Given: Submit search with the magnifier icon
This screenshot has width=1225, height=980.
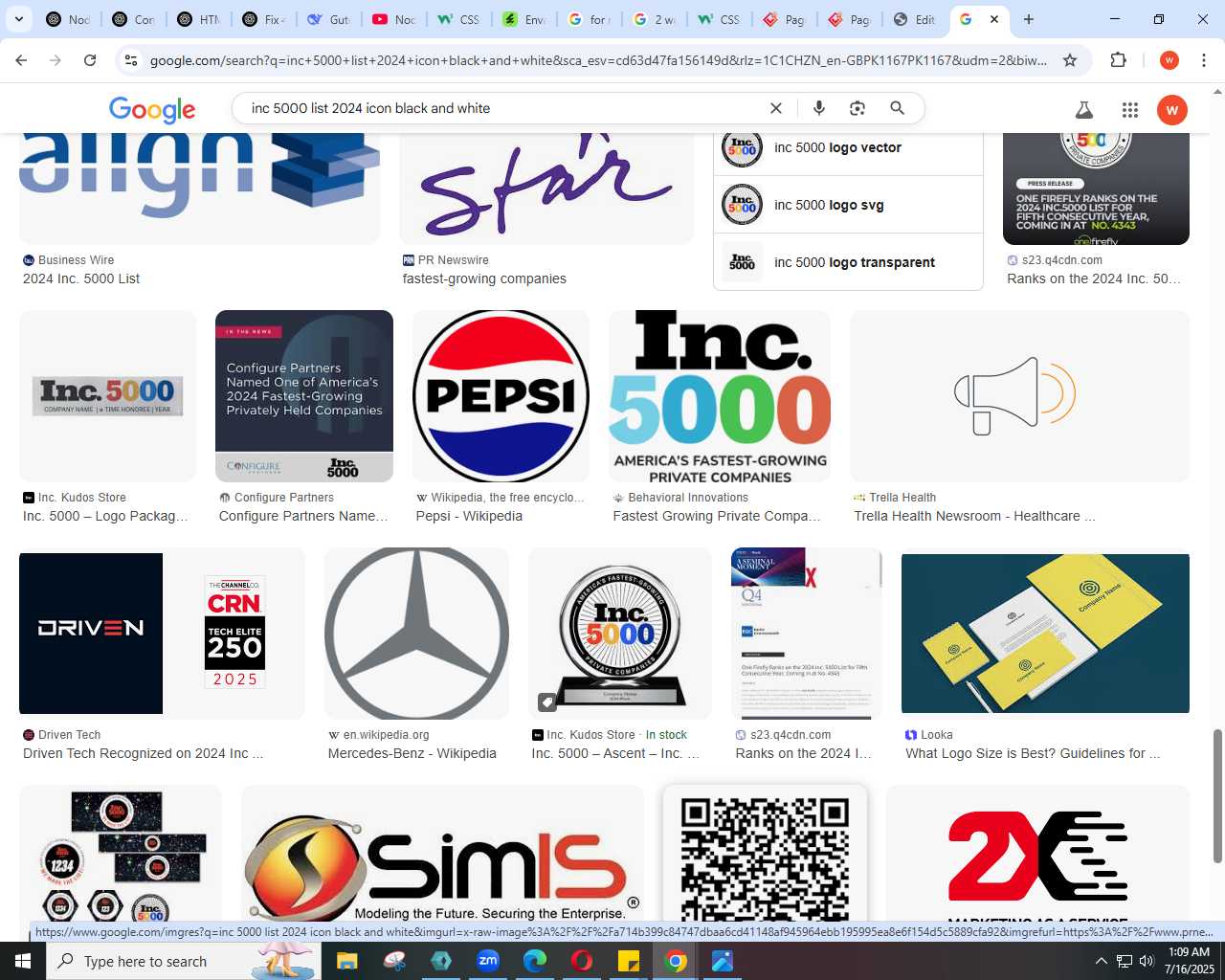Looking at the screenshot, I should [897, 108].
